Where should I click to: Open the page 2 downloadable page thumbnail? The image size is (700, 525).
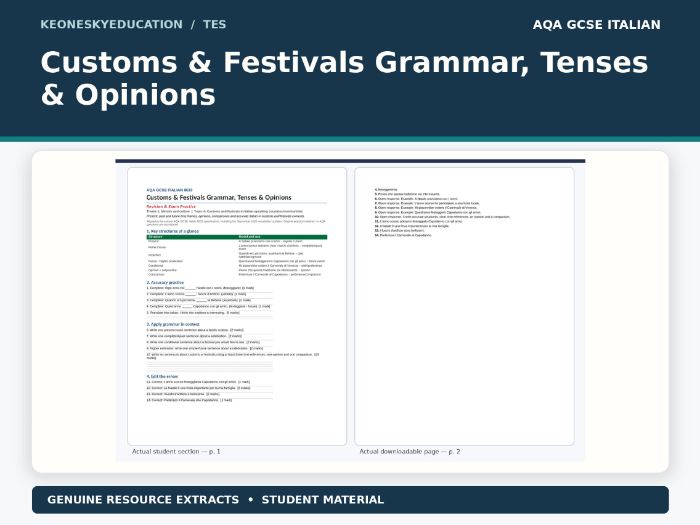(464, 306)
